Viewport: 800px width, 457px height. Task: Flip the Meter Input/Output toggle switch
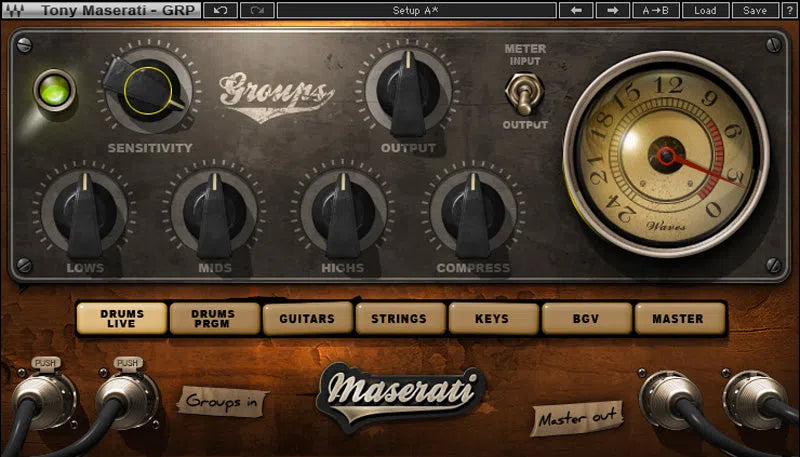[x=525, y=95]
